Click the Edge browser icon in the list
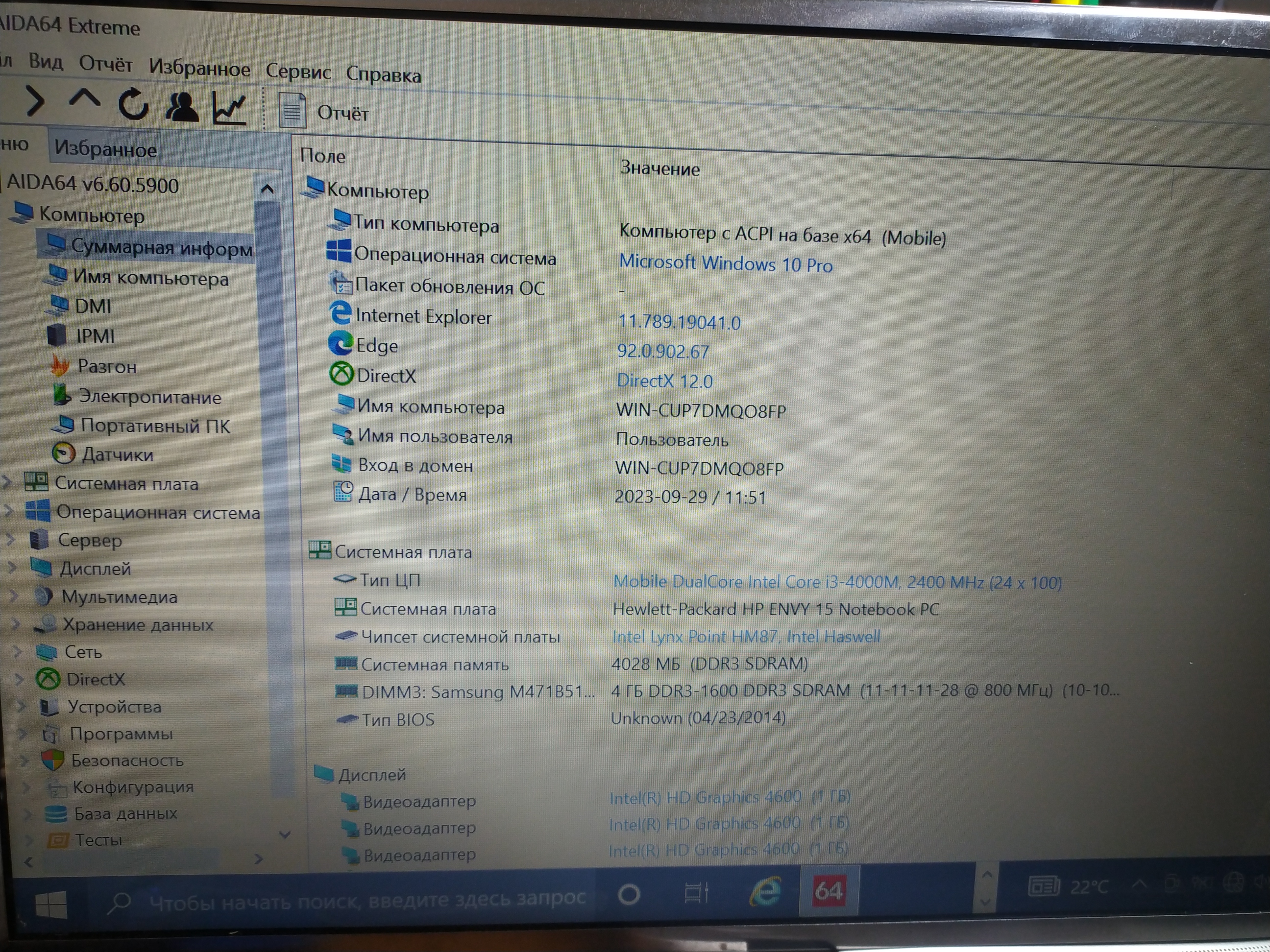Image resolution: width=1270 pixels, height=952 pixels. point(341,343)
